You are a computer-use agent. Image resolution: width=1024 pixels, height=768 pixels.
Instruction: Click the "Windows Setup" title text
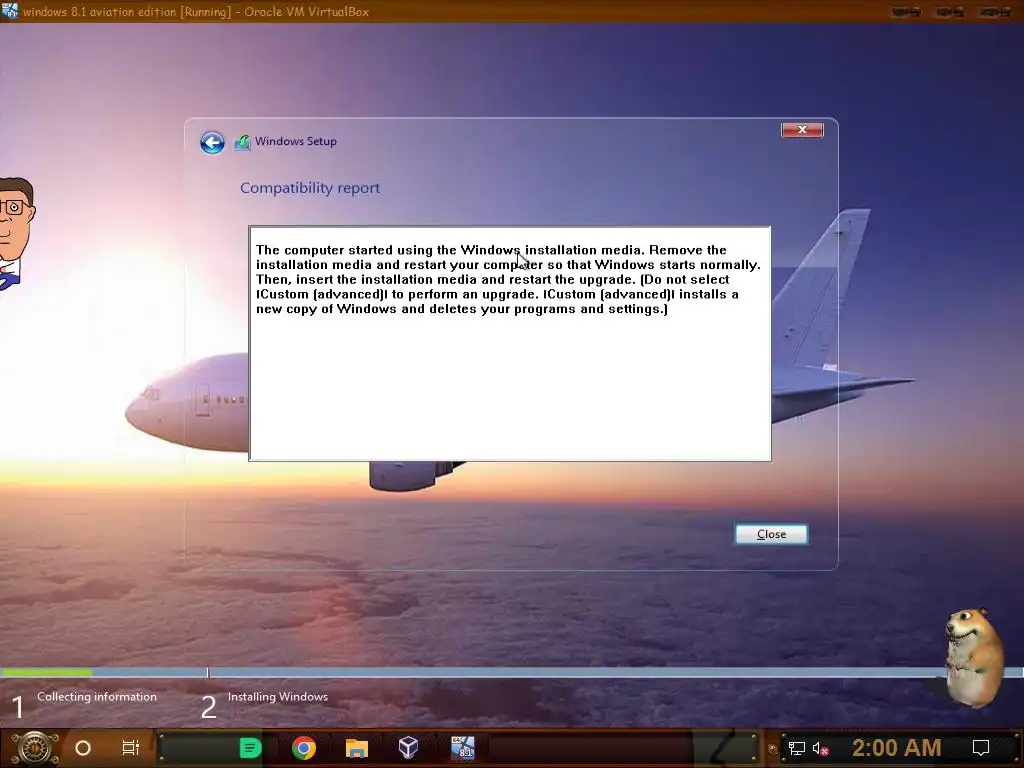pyautogui.click(x=296, y=141)
